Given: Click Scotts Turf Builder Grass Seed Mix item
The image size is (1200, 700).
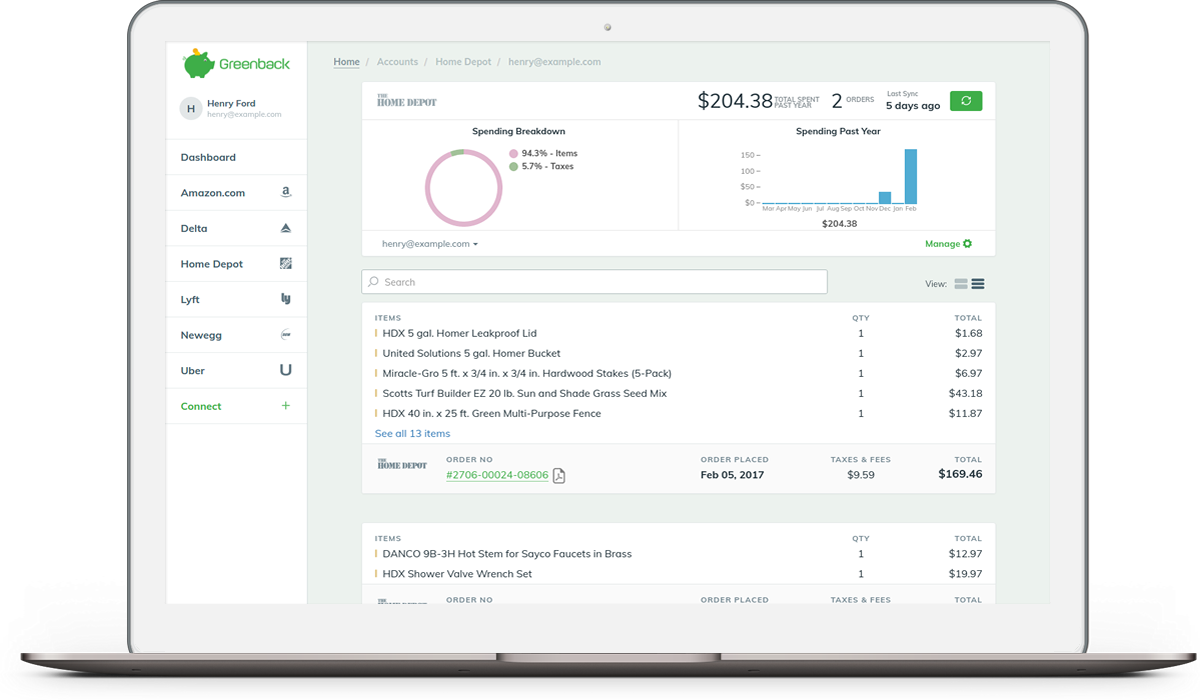Looking at the screenshot, I should [x=525, y=393].
